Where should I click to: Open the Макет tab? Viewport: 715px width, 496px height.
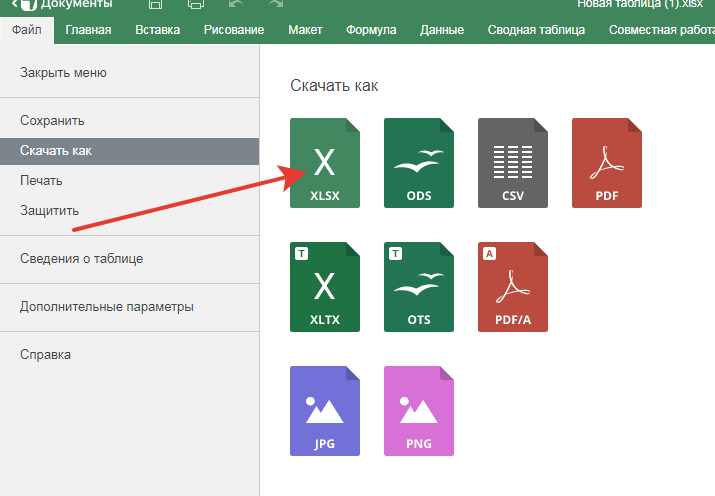[x=305, y=30]
